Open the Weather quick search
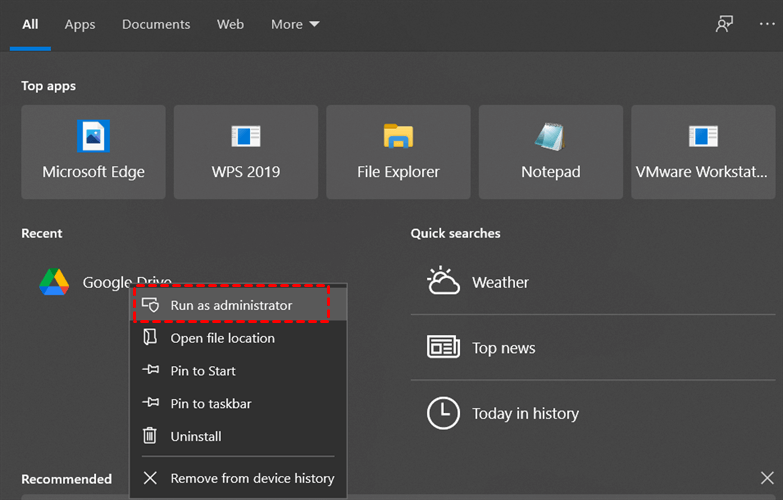This screenshot has width=783, height=500. (x=500, y=283)
